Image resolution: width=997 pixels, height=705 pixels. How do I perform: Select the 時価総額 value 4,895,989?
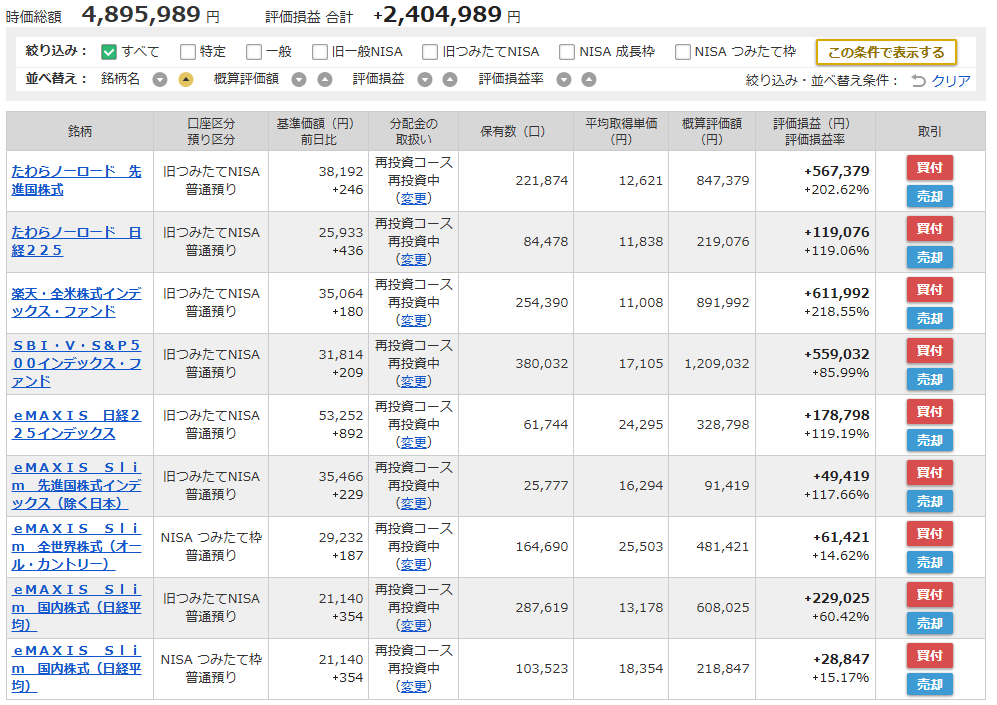[x=141, y=14]
